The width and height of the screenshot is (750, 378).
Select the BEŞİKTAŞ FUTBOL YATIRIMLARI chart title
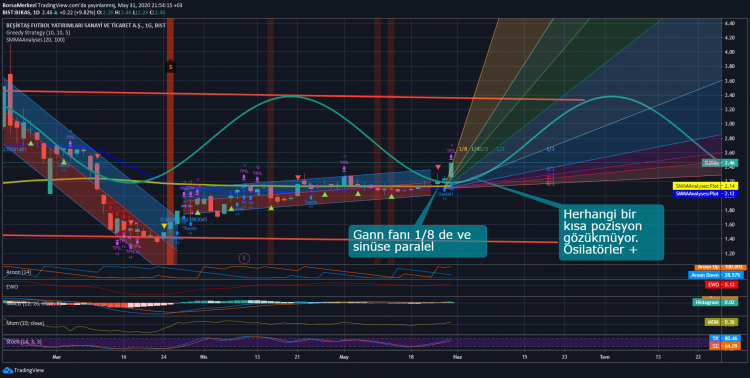pos(86,25)
